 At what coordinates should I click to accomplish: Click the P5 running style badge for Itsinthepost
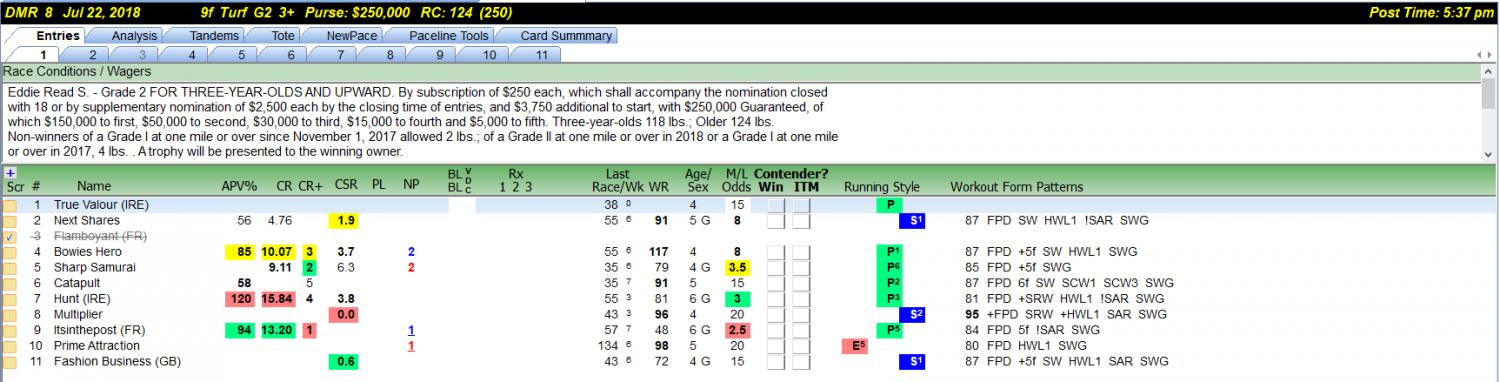[888, 330]
